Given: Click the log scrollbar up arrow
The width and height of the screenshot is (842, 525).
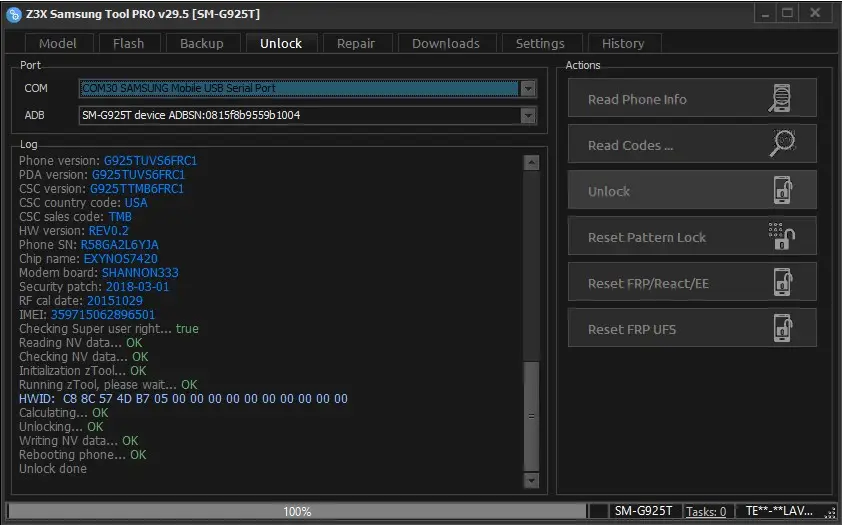Looking at the screenshot, I should click(531, 163).
